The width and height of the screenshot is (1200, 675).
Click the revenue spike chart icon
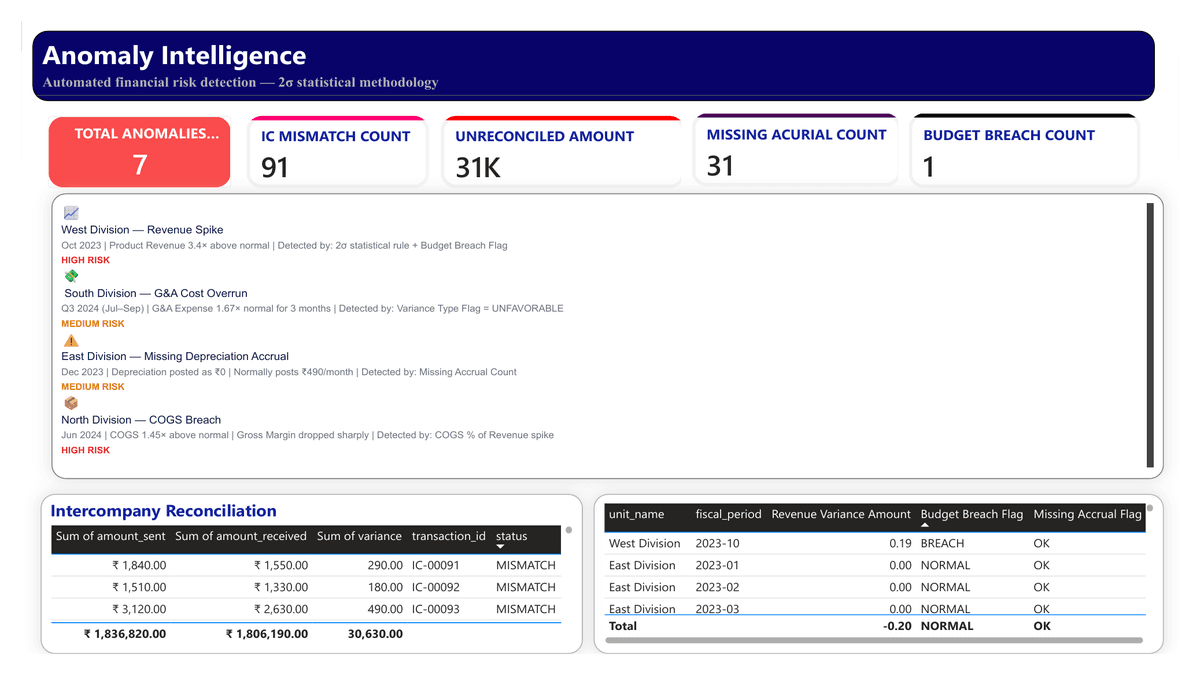[71, 213]
